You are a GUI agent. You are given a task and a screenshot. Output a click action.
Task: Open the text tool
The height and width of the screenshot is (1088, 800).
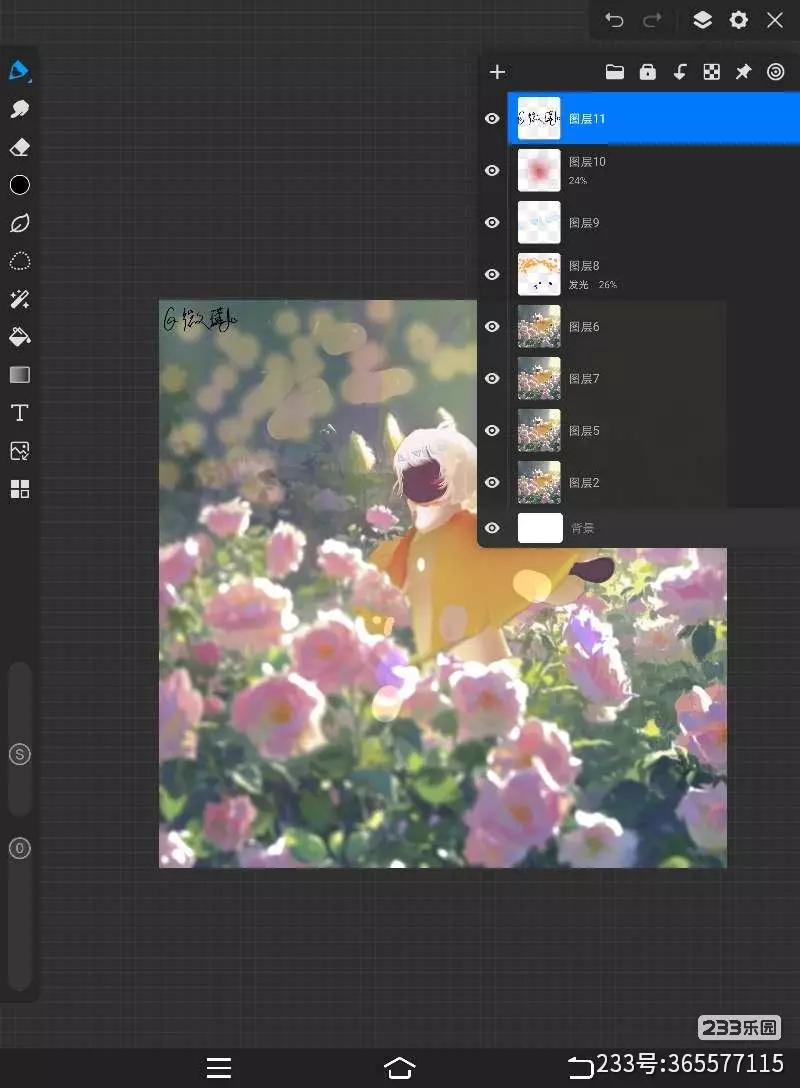[x=19, y=413]
